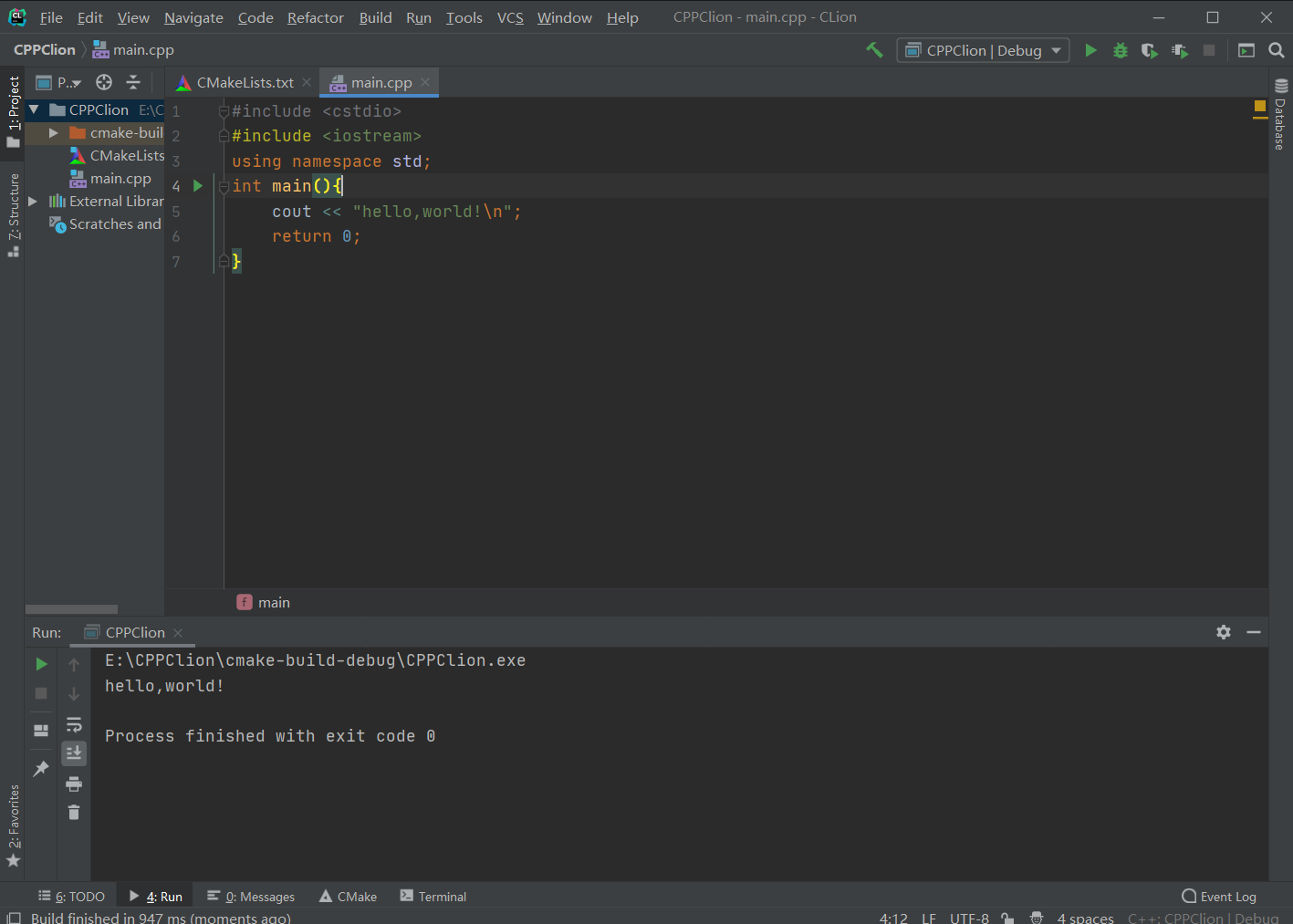Viewport: 1293px width, 924px height.
Task: Open the Project view selector dropdown
Action: click(x=59, y=82)
